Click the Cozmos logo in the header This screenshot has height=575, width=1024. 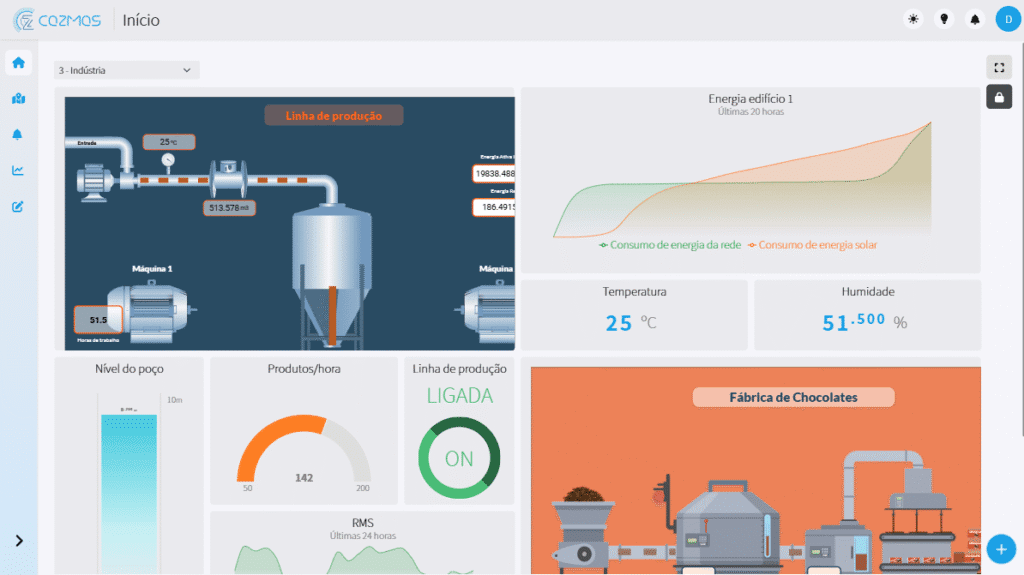point(57,20)
